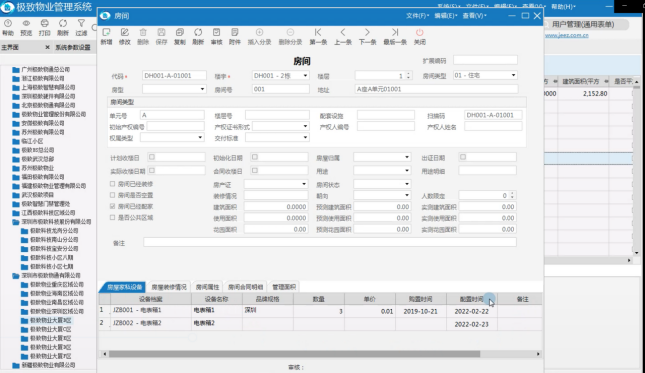645x373 pixels.
Task: Click the 楼层 stepper up arrow
Action: tap(408, 74)
